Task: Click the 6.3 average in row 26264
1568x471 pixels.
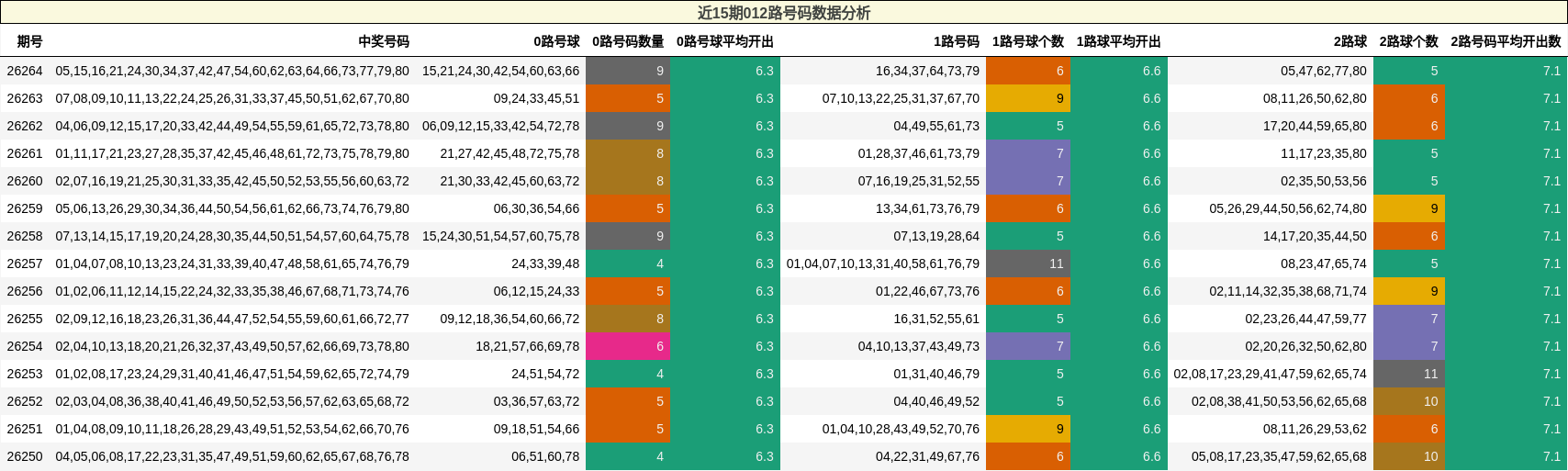Action: [x=725, y=71]
